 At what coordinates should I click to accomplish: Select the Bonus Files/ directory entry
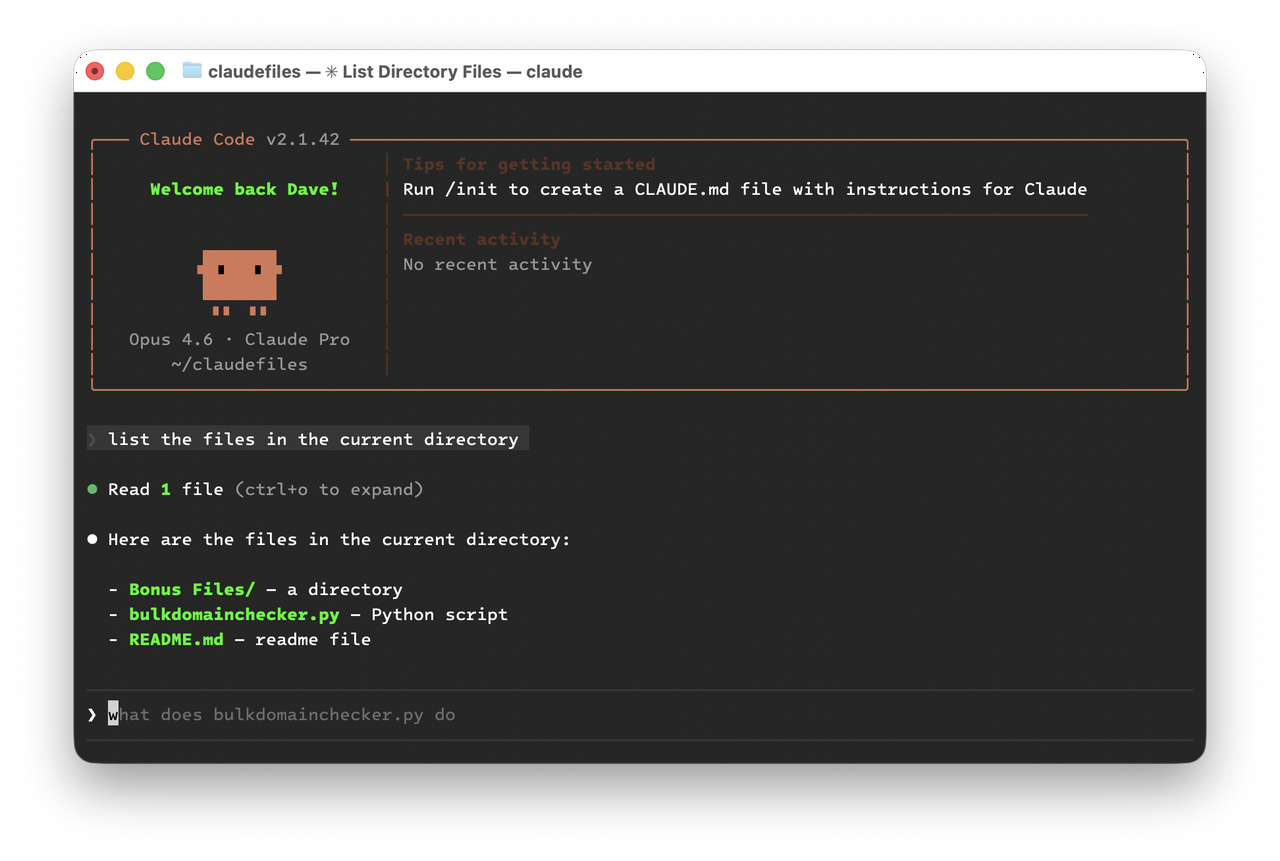(192, 589)
